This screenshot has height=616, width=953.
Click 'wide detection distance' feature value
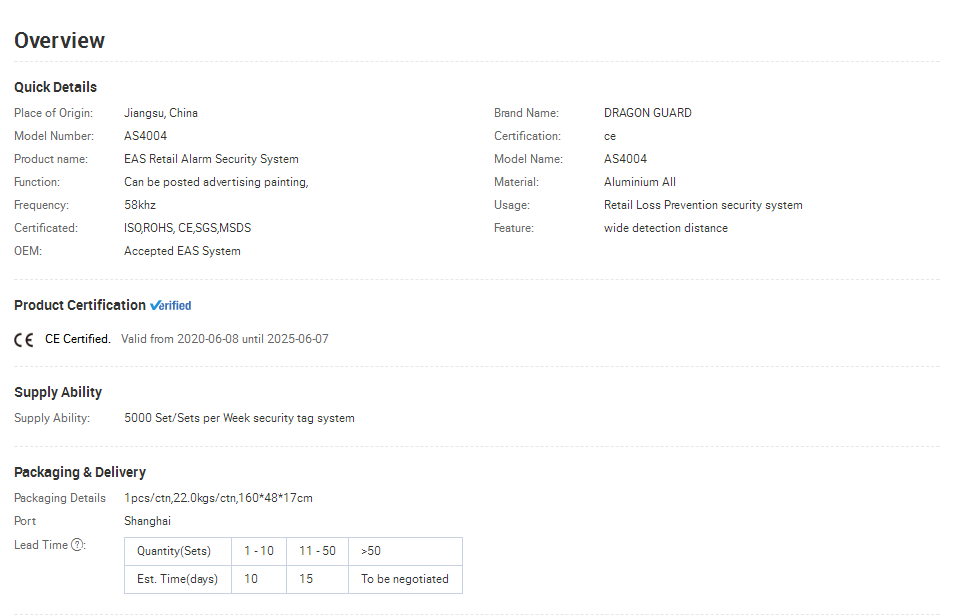(666, 228)
